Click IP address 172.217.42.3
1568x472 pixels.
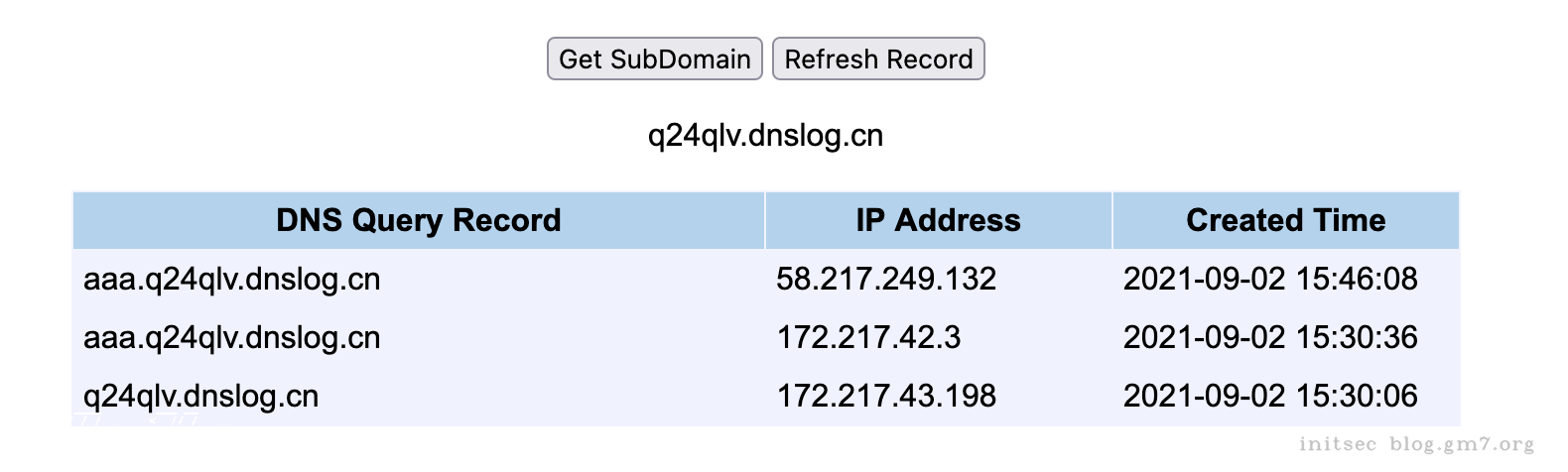868,337
